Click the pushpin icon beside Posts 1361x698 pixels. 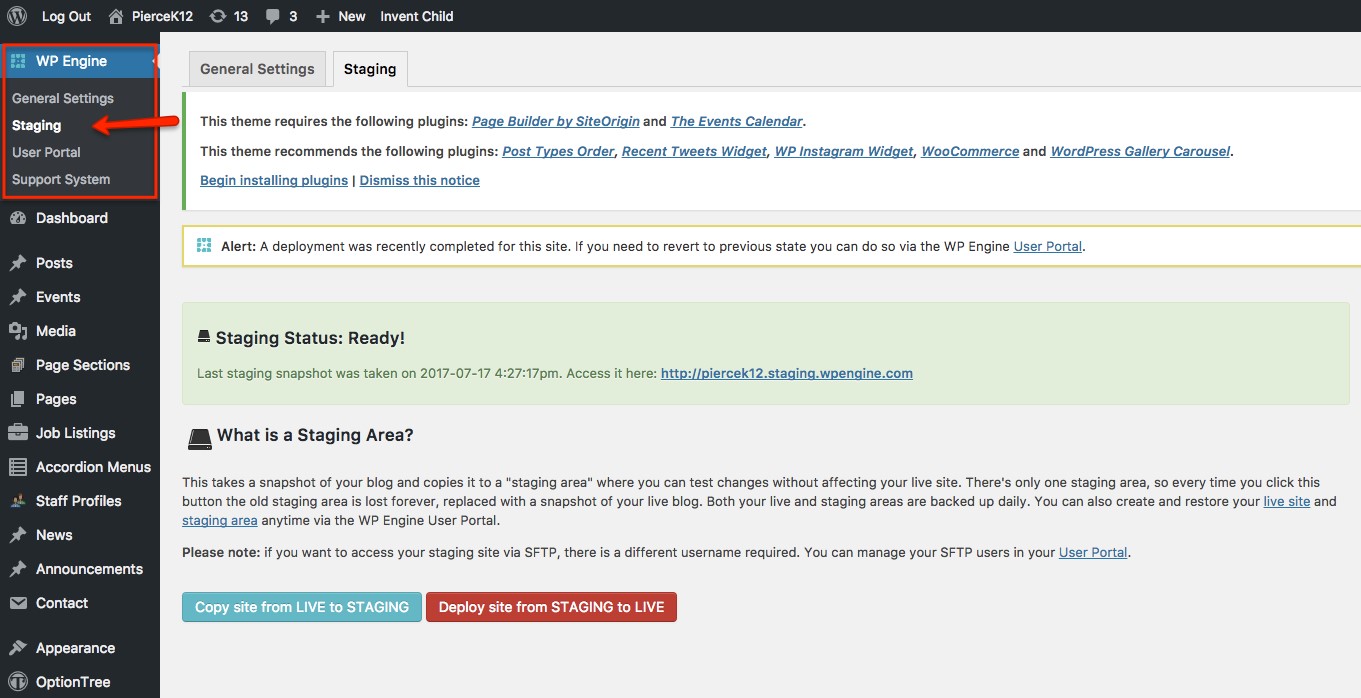coord(18,263)
